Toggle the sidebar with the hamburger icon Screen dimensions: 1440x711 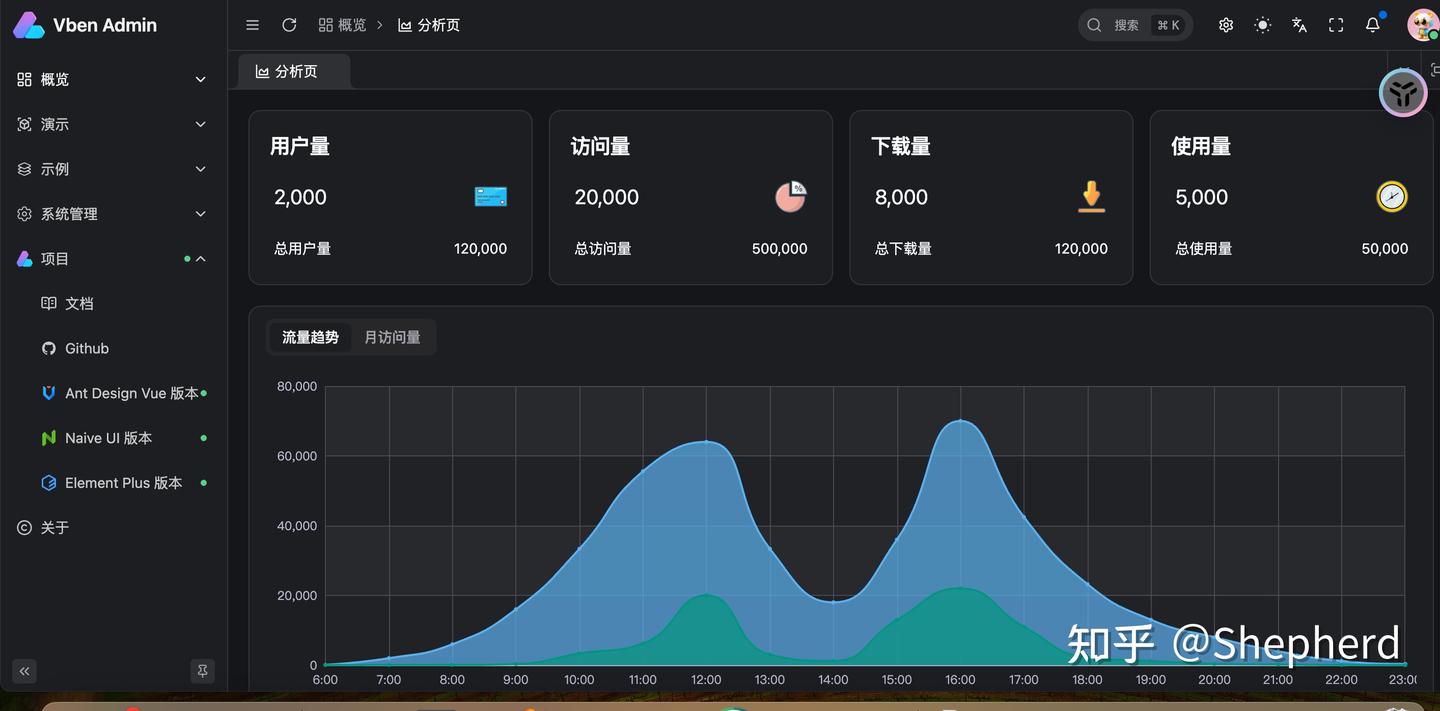(x=252, y=25)
